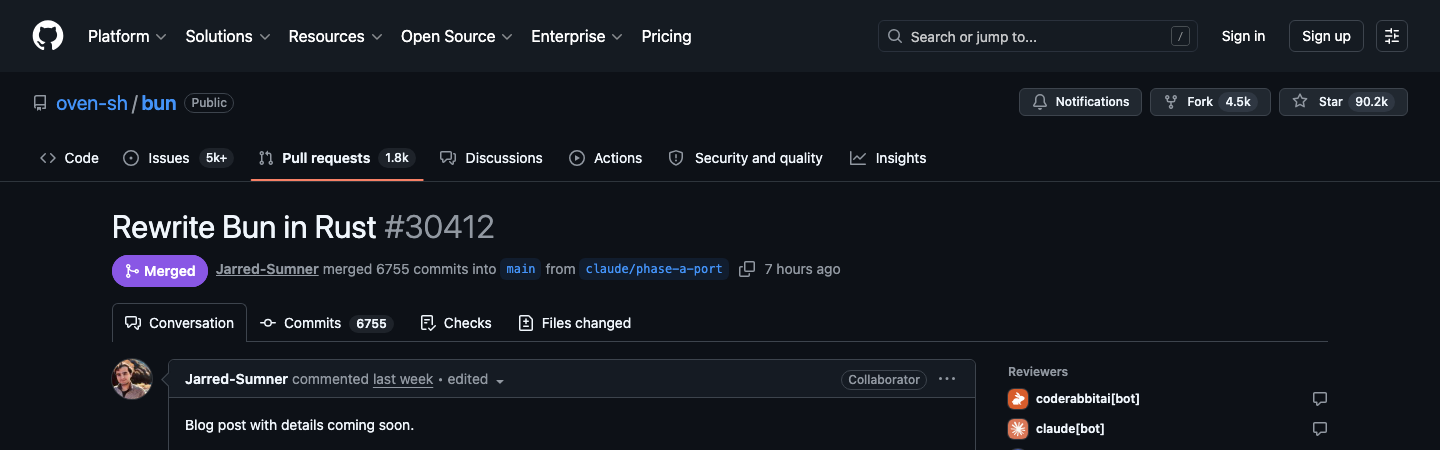Expand the Platform menu
Viewport: 1440px width, 450px height.
(x=126, y=36)
